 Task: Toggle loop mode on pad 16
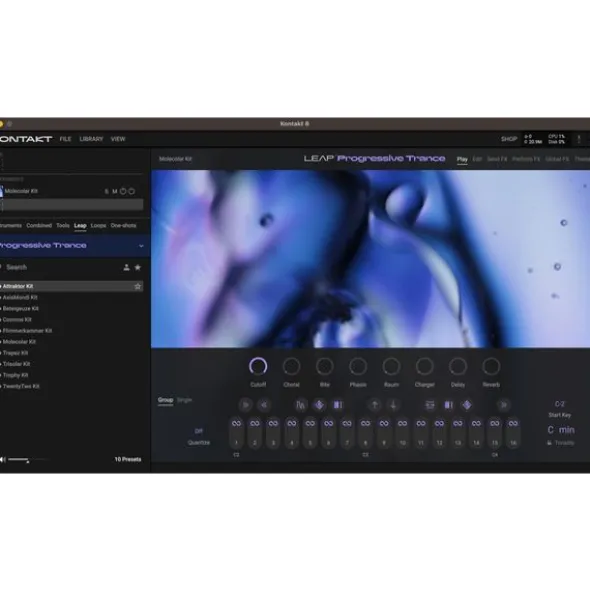coord(513,423)
